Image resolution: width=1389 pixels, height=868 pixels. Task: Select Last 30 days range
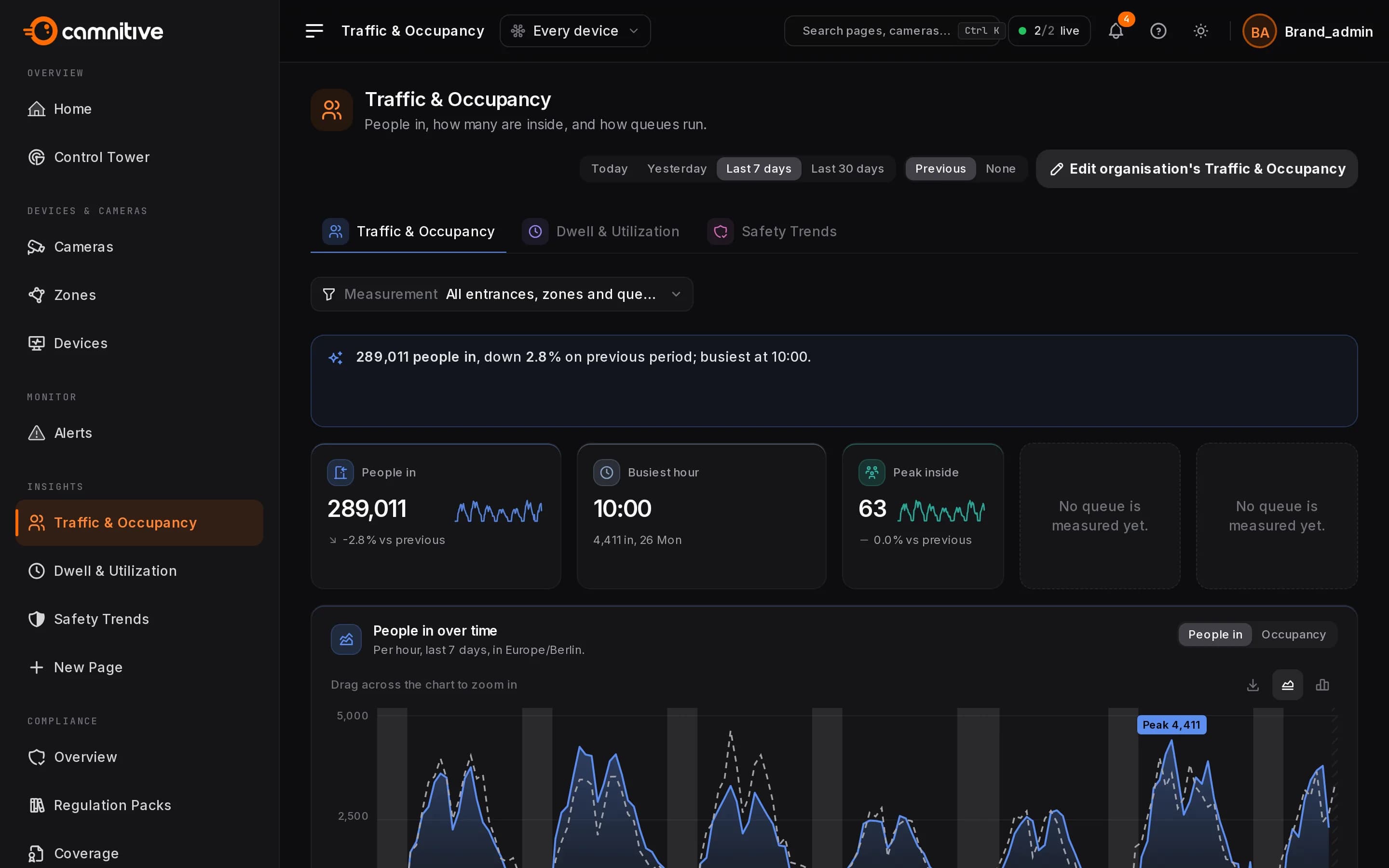847,169
